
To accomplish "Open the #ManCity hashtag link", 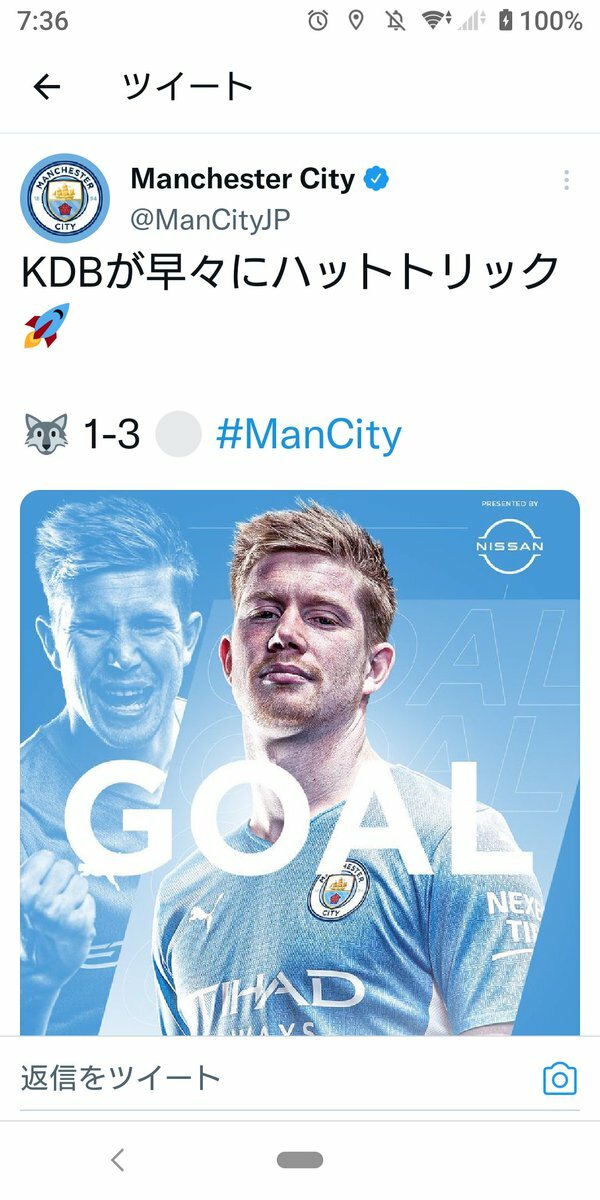I will [308, 435].
